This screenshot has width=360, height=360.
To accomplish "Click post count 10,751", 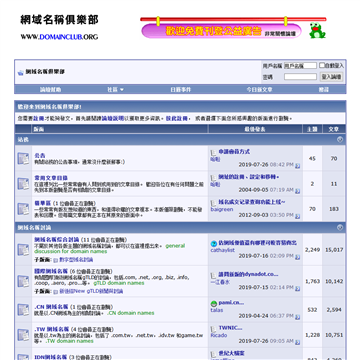I will [x=334, y=335].
